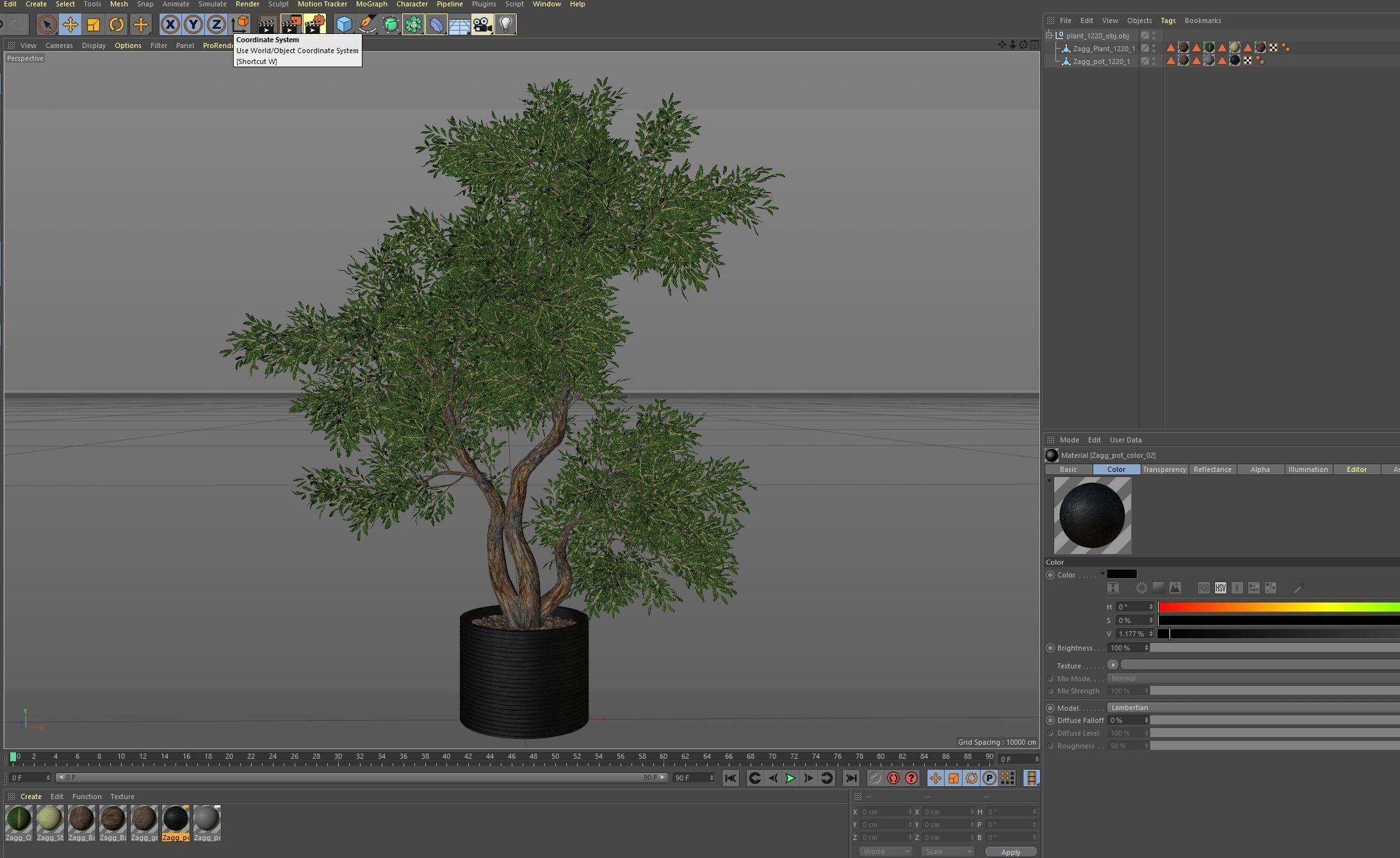This screenshot has height=858, width=1400.
Task: Switch to Transparency tab
Action: coord(1164,469)
